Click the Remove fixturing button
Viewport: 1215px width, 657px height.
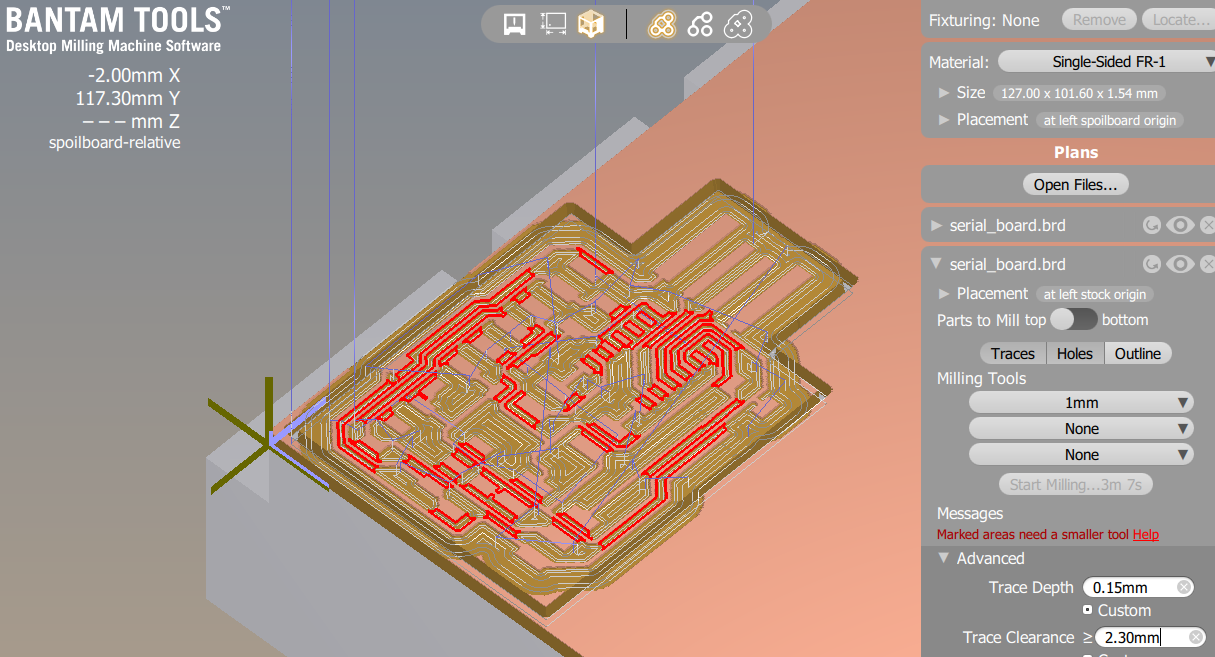[x=1099, y=19]
